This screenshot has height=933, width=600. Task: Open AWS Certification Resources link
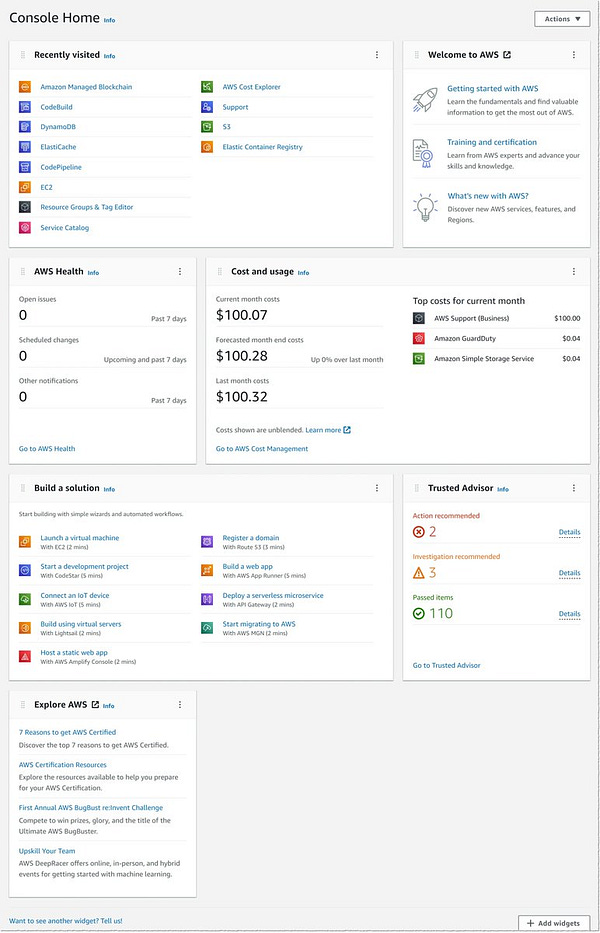point(62,765)
